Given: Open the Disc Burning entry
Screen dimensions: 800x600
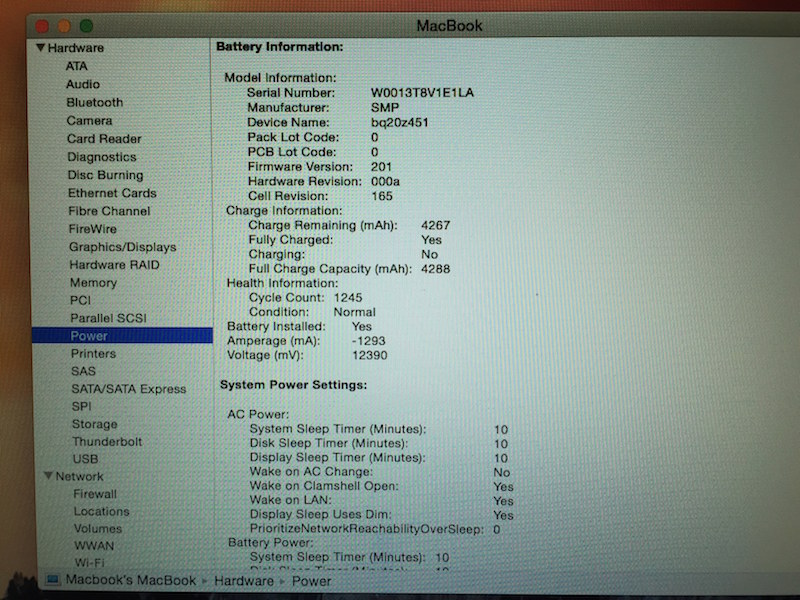Looking at the screenshot, I should point(106,175).
